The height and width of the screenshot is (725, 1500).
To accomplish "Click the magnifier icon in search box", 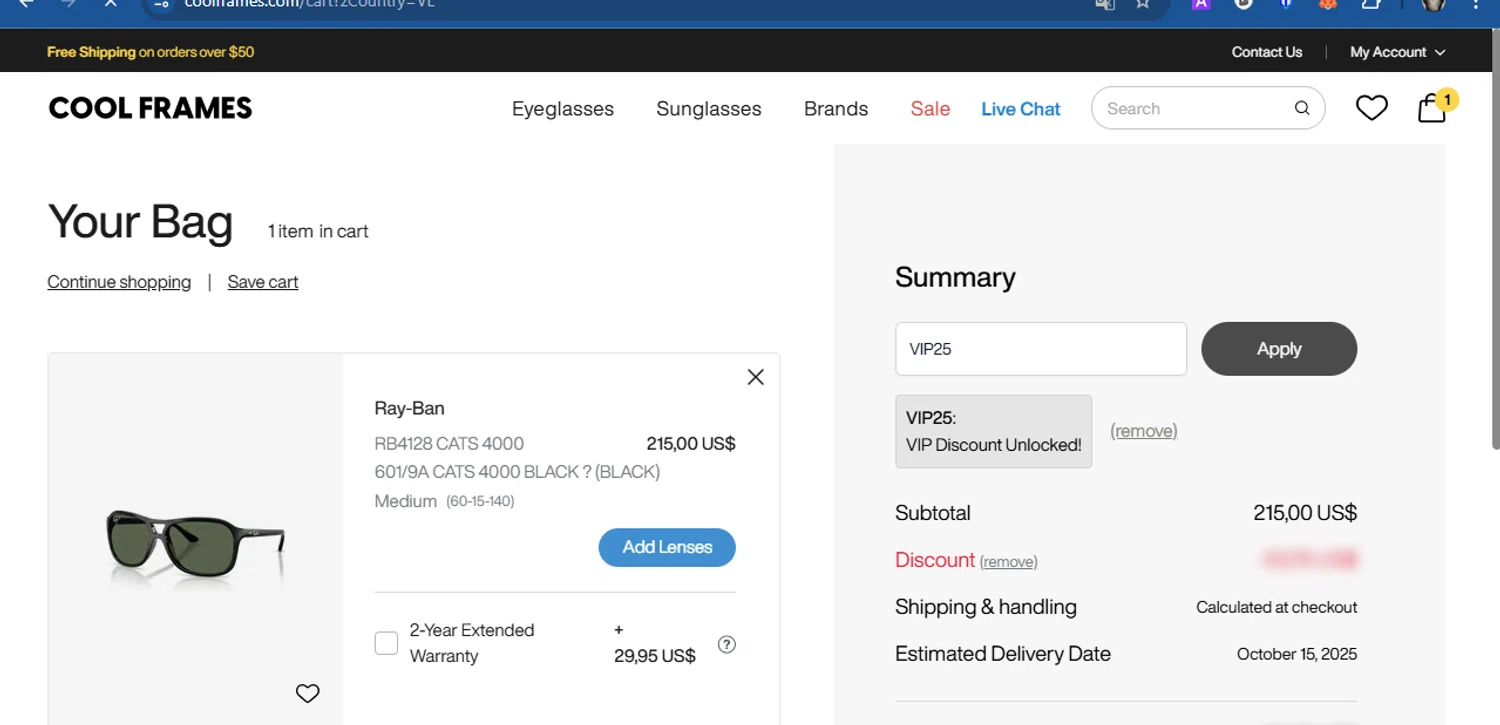I will (x=1302, y=108).
